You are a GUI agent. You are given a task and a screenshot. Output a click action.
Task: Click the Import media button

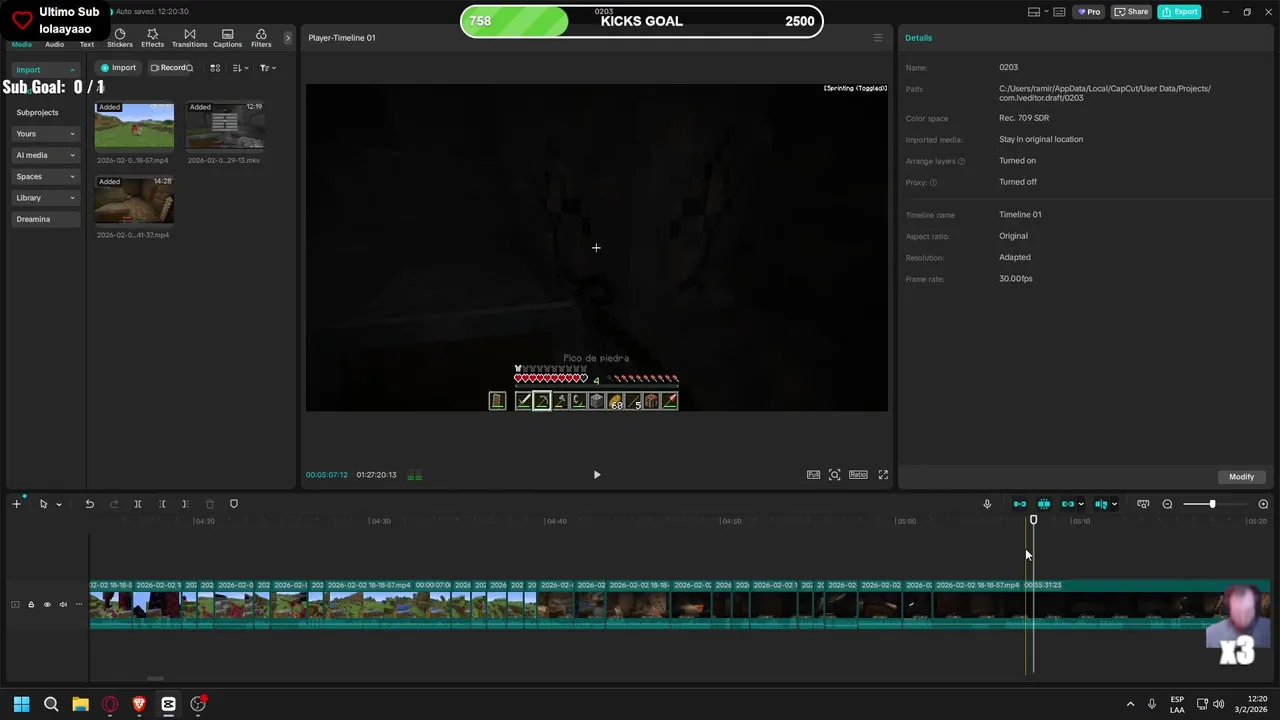pos(118,68)
